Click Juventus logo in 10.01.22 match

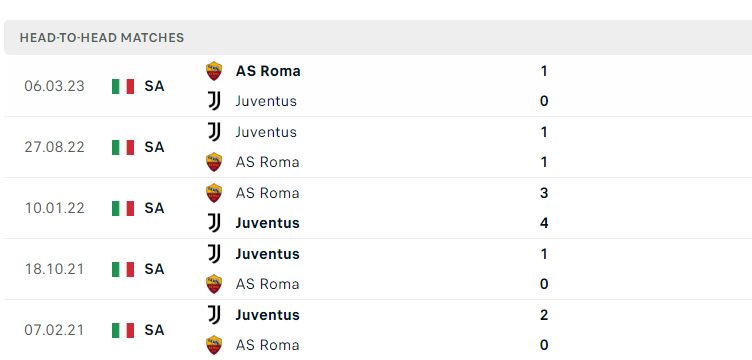(x=214, y=223)
